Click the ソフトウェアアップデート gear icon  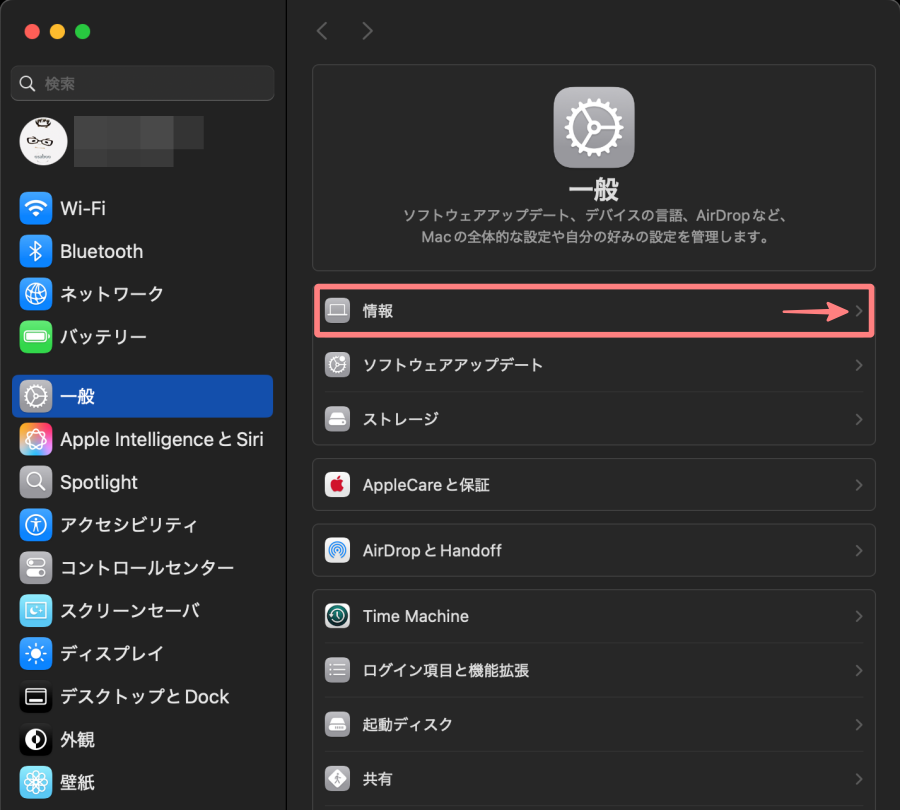338,365
